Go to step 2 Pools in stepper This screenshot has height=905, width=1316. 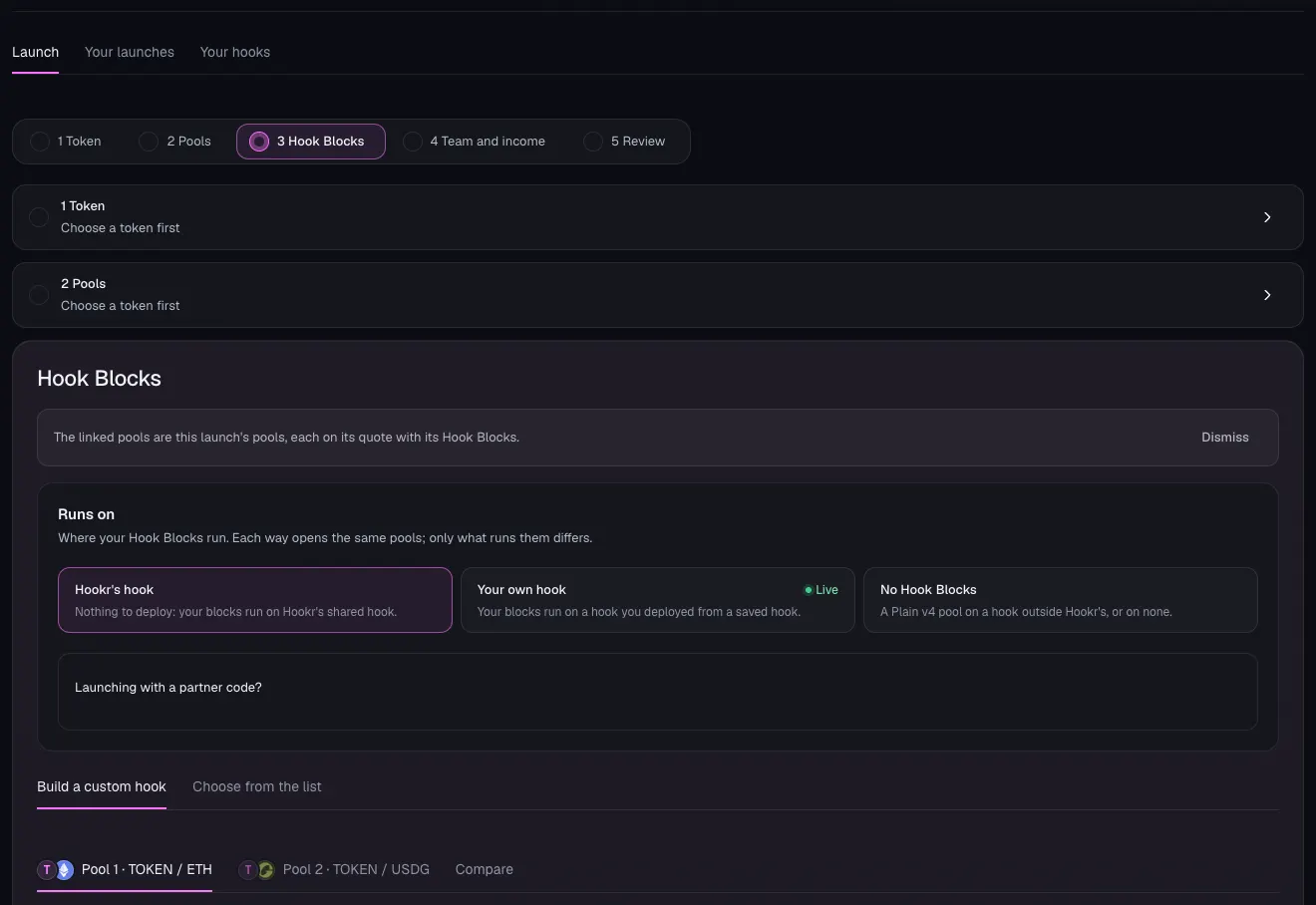175,142
